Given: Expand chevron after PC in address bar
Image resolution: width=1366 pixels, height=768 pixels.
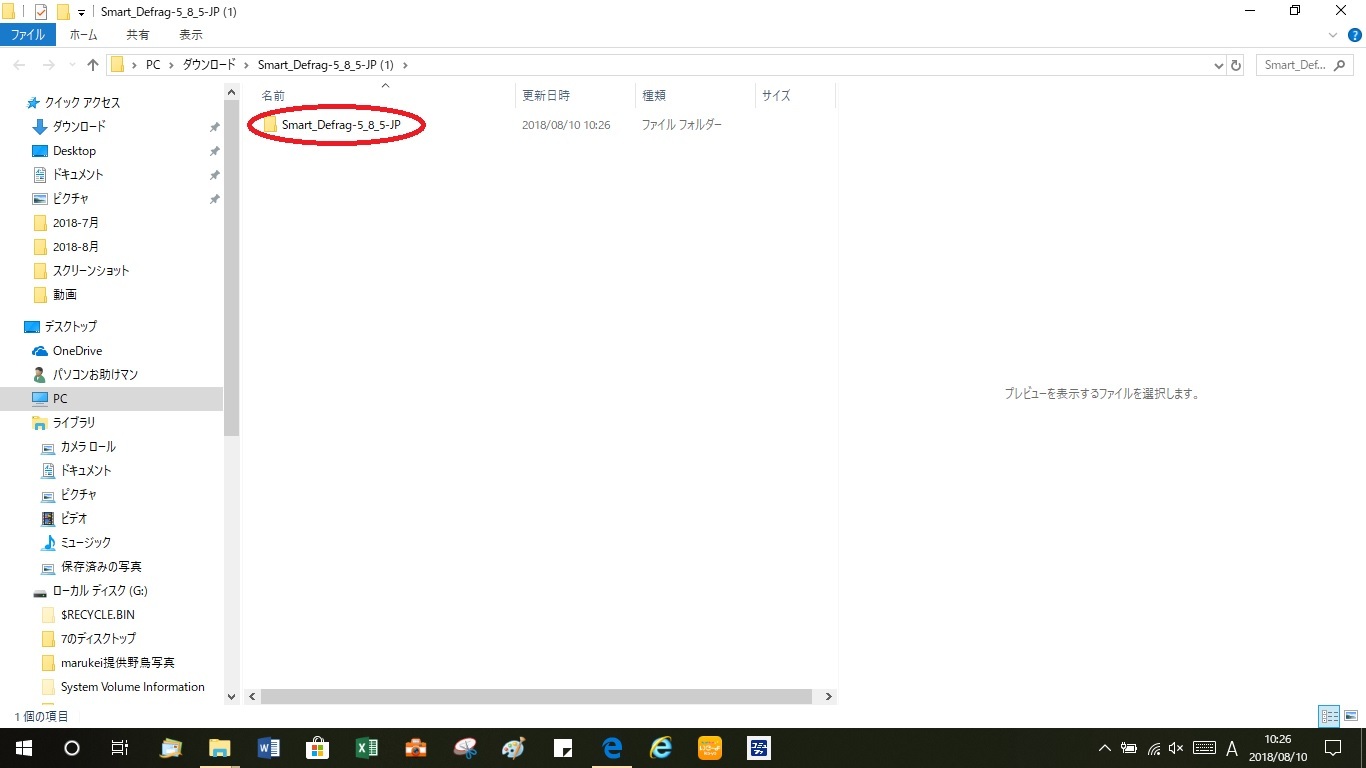Looking at the screenshot, I should point(171,65).
